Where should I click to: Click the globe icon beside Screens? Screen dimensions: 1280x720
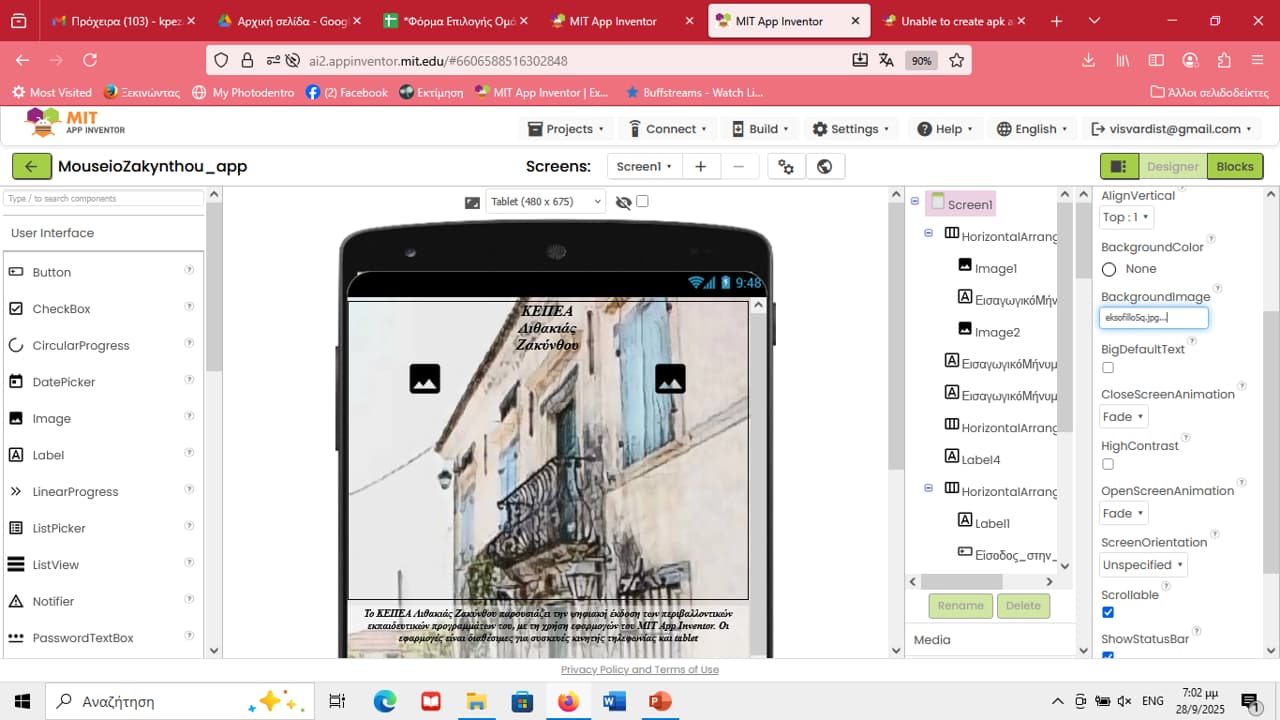[824, 167]
